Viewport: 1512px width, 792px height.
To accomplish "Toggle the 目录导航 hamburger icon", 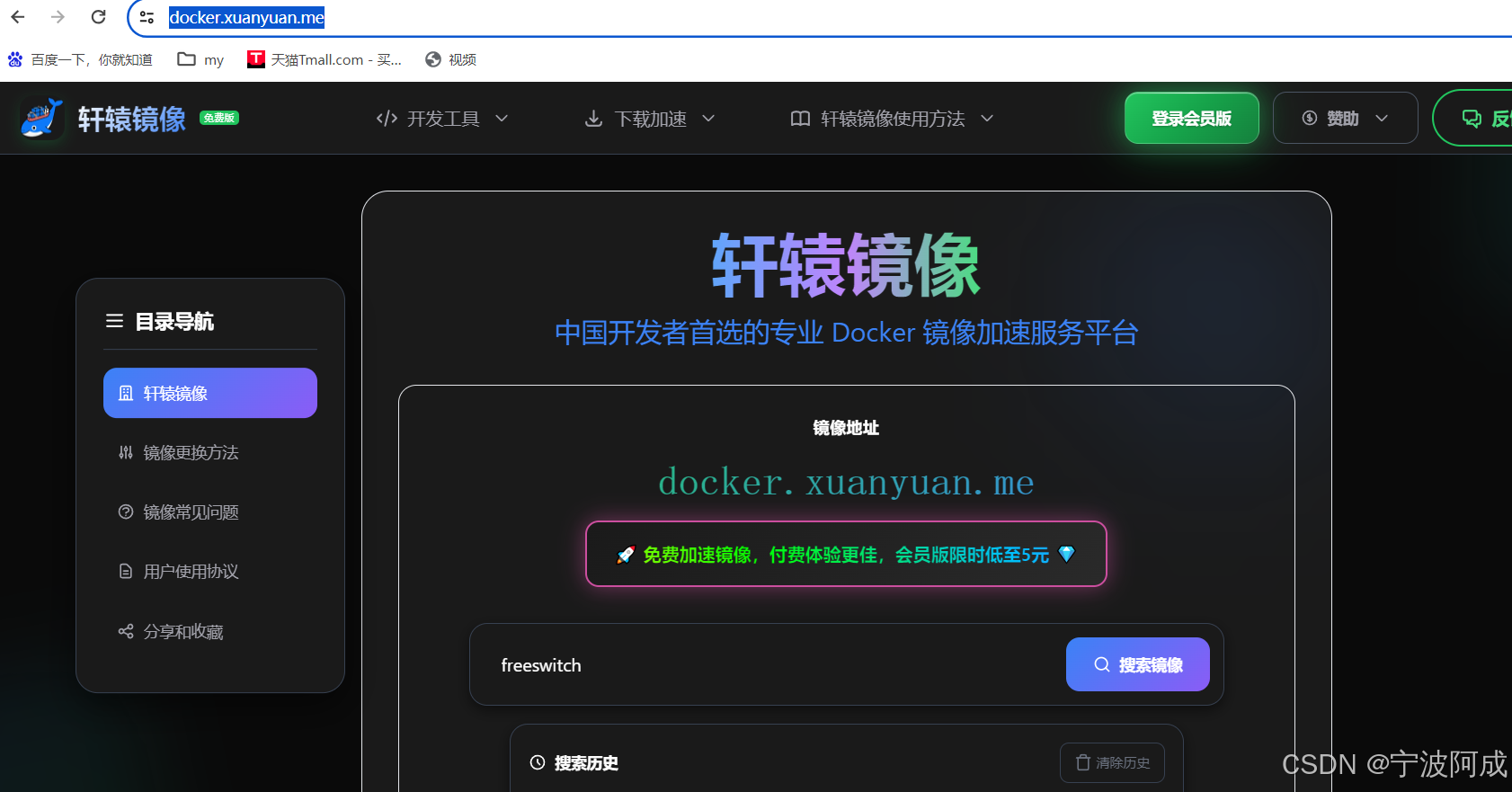I will click(x=114, y=321).
